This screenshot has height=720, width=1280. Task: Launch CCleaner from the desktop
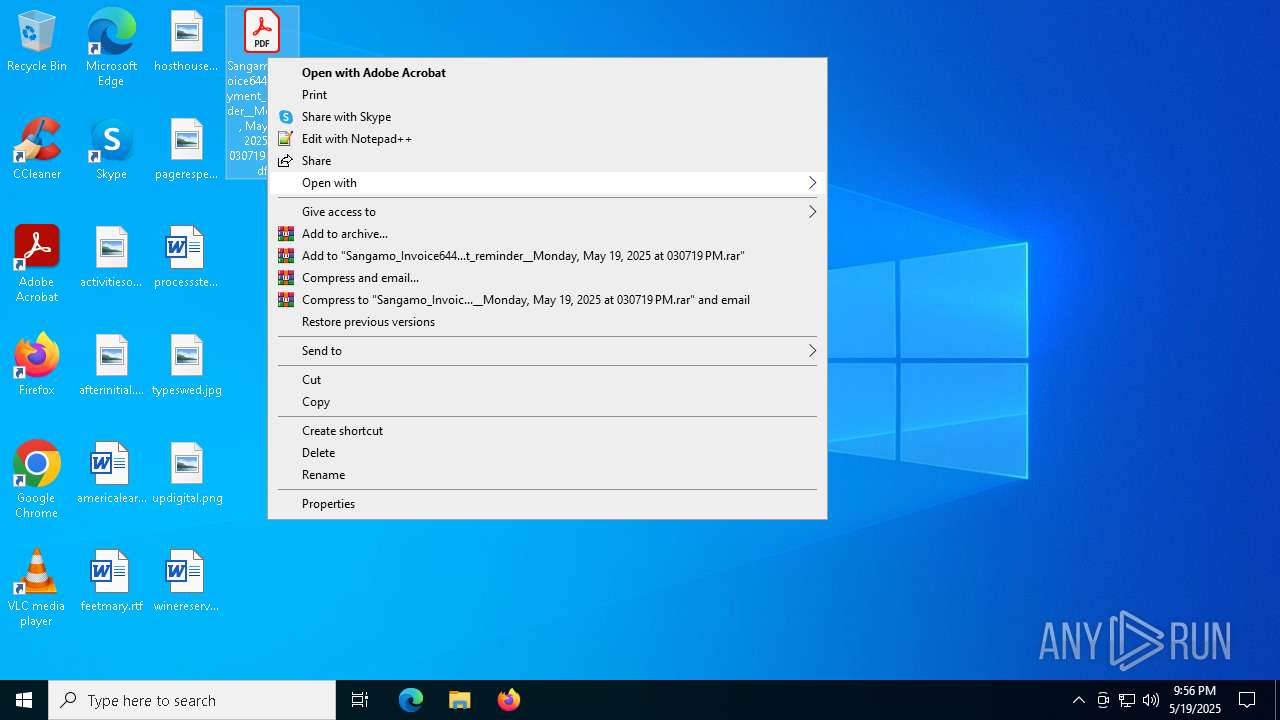37,150
